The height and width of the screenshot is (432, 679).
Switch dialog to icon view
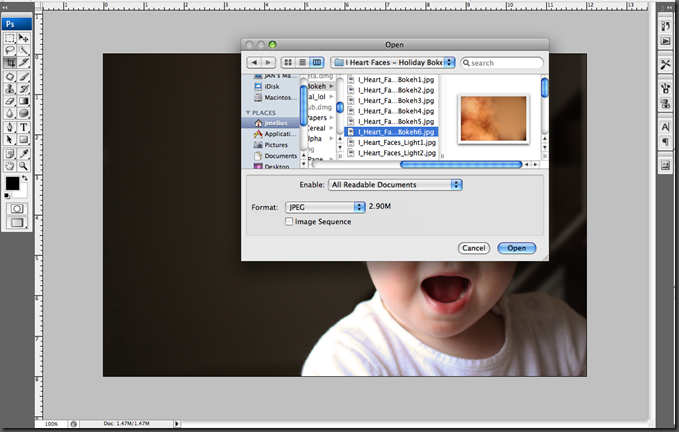pyautogui.click(x=288, y=62)
